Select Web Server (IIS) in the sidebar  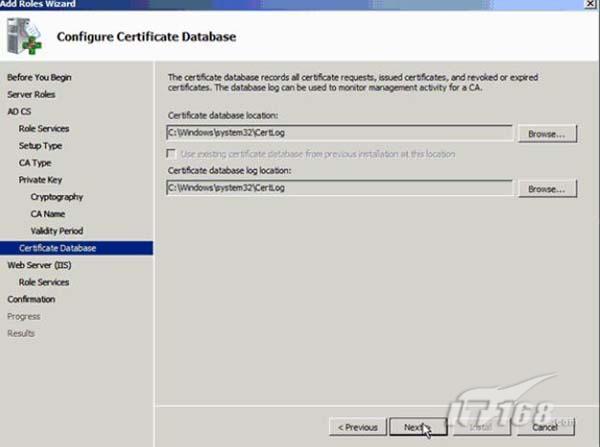(x=36, y=265)
